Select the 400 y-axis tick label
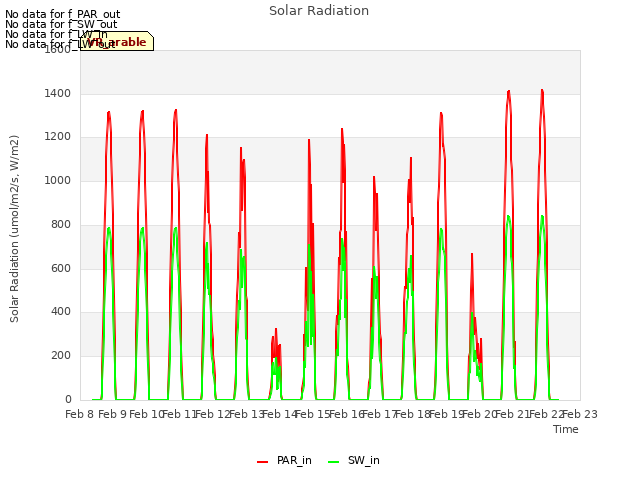The image size is (640, 480). [61, 311]
